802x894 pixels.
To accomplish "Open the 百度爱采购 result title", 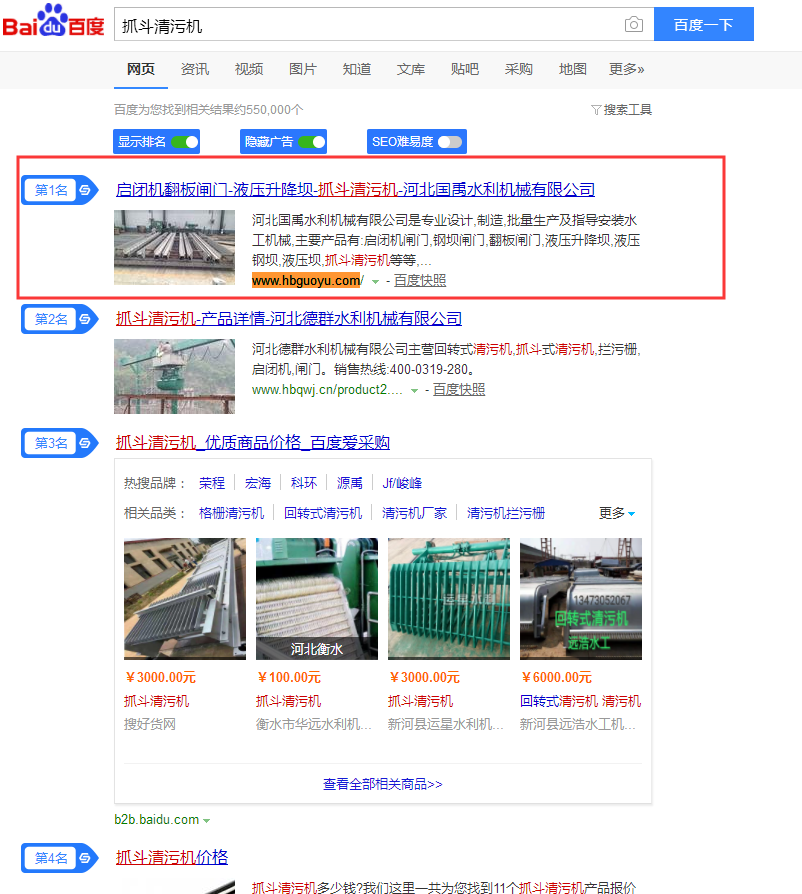I will click(253, 442).
